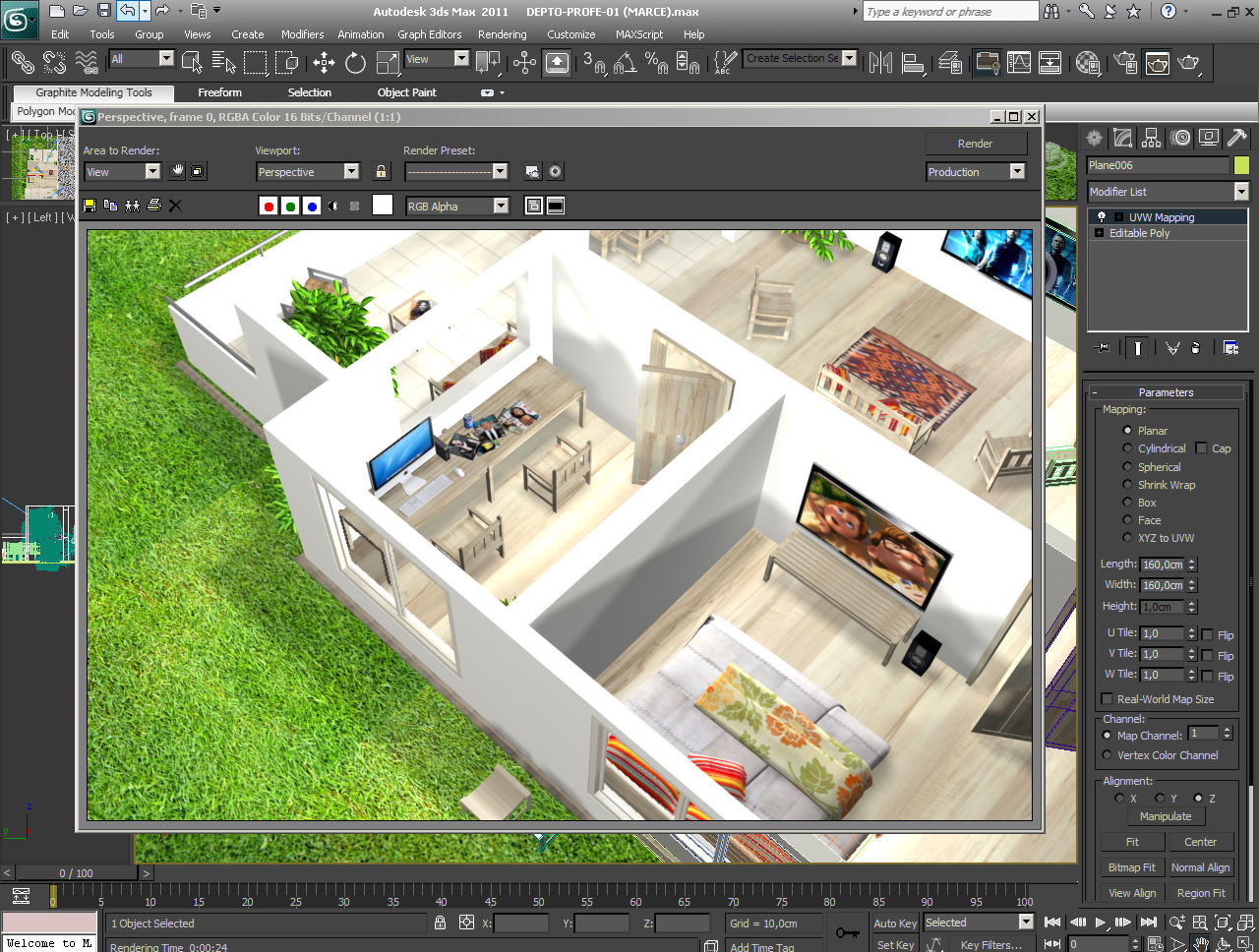
Task: Select the Box mapping radio button
Action: click(x=1127, y=503)
